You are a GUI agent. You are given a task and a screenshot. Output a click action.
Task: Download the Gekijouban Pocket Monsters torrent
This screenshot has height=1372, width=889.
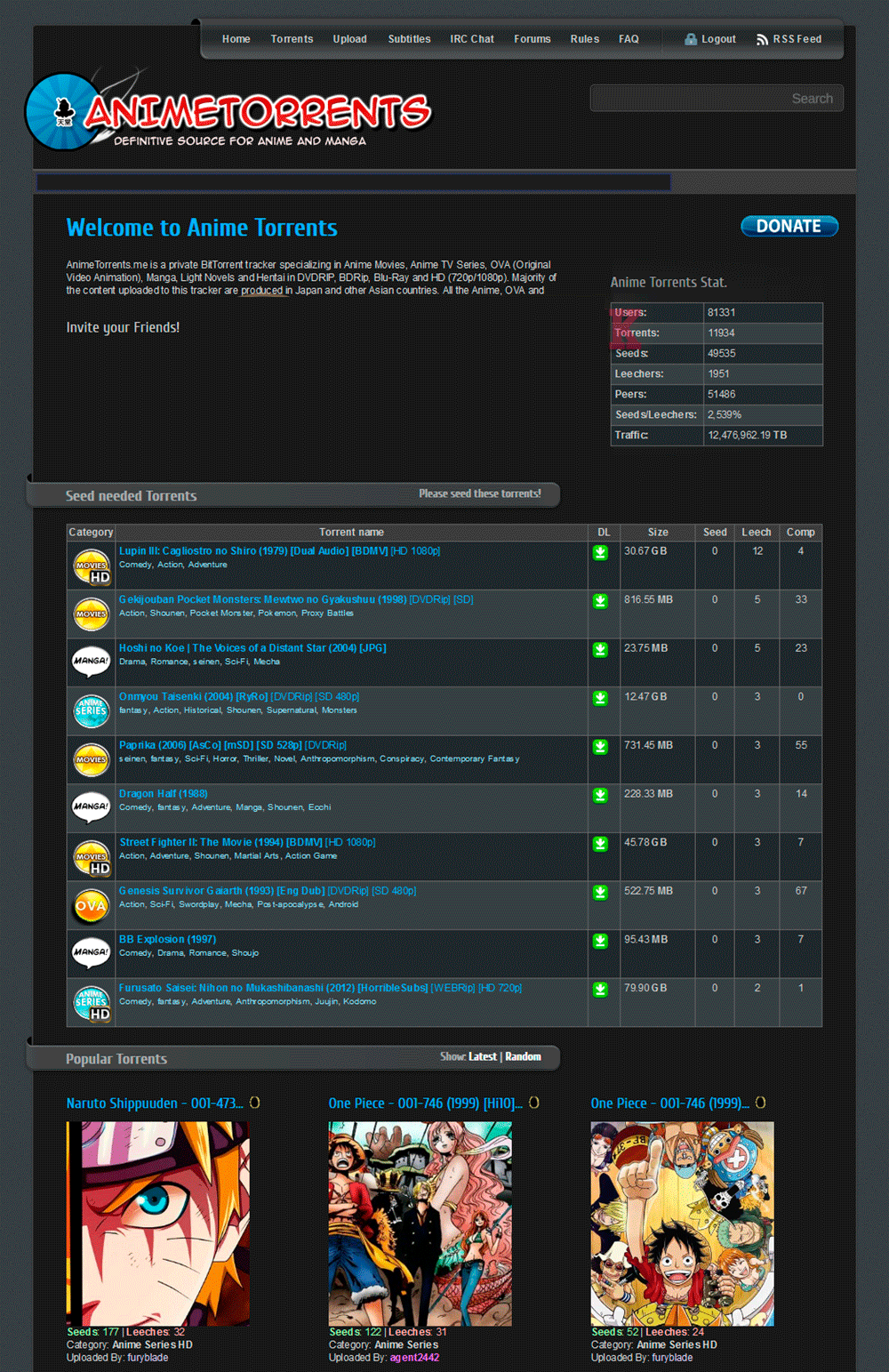tap(600, 601)
